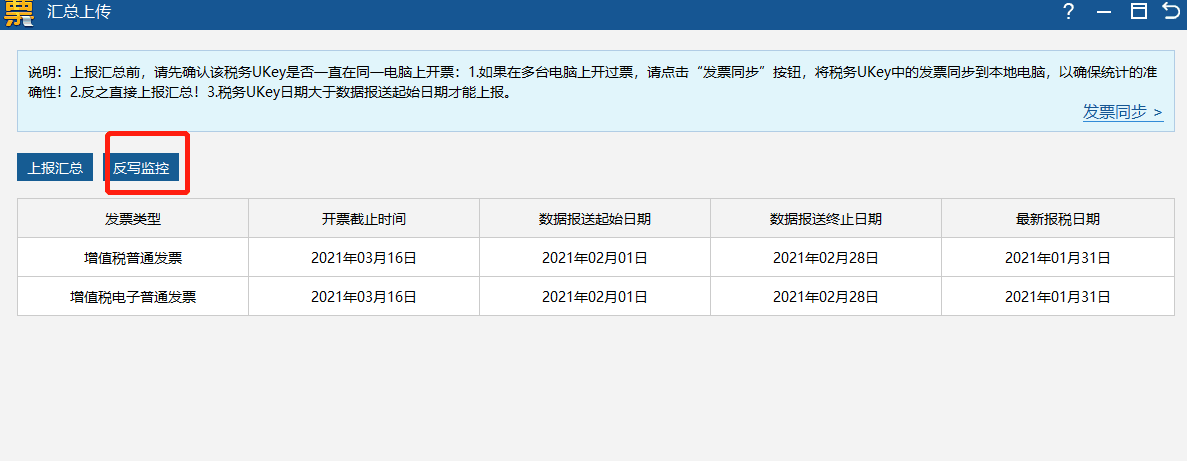
Task: Click the yellow 票 application logo
Action: click(x=19, y=12)
